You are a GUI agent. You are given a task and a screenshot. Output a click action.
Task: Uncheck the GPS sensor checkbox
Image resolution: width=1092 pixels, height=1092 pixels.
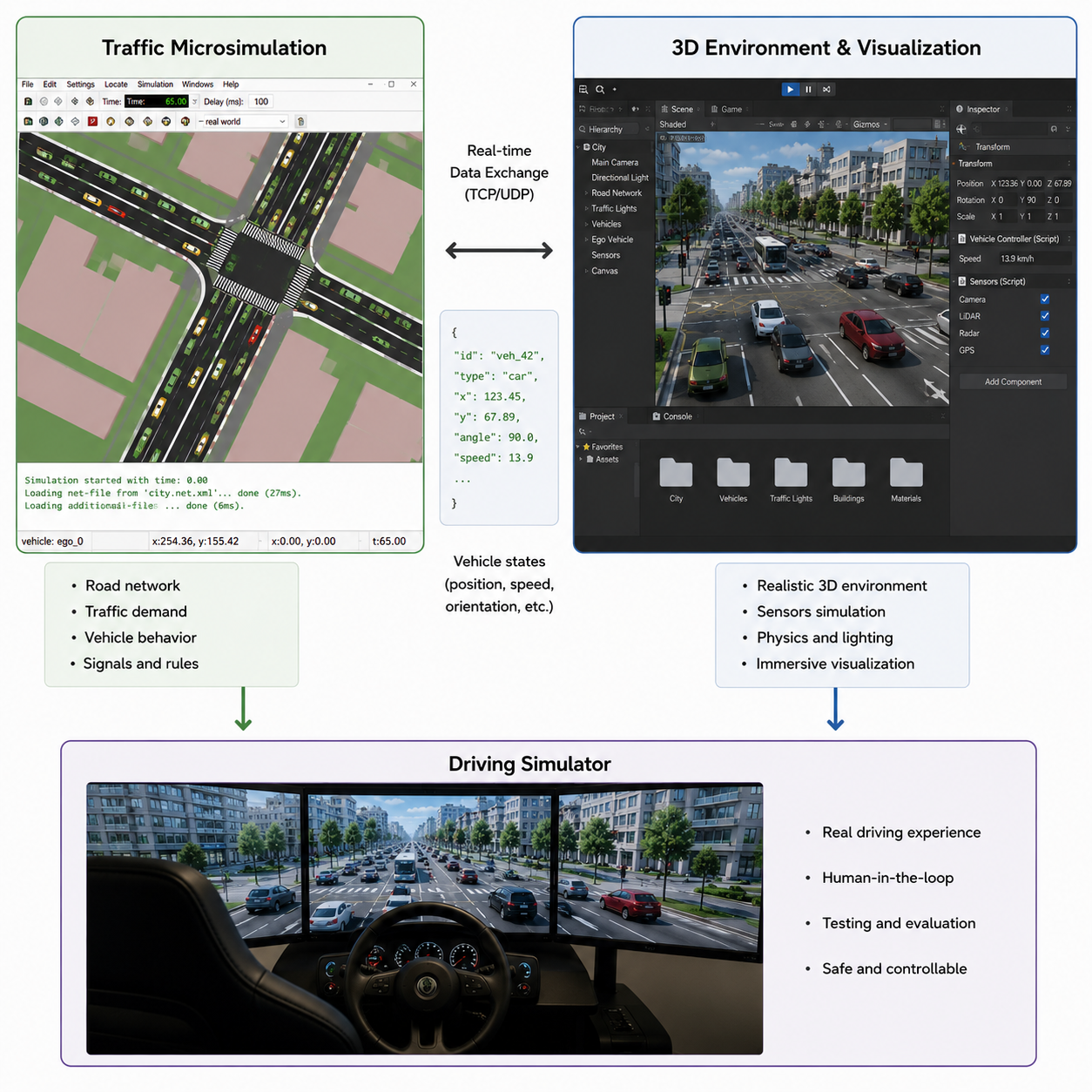coord(1045,350)
